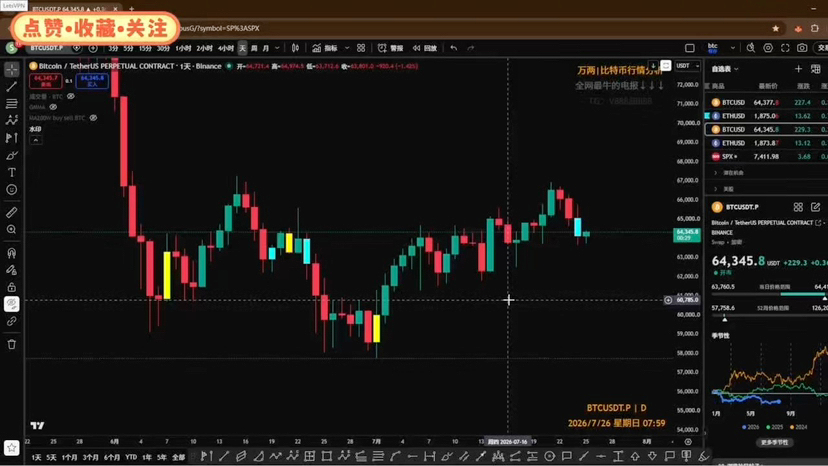The height and width of the screenshot is (466, 828).
Task: Expand the 自选表 watchlist dropdown
Action: coord(725,69)
